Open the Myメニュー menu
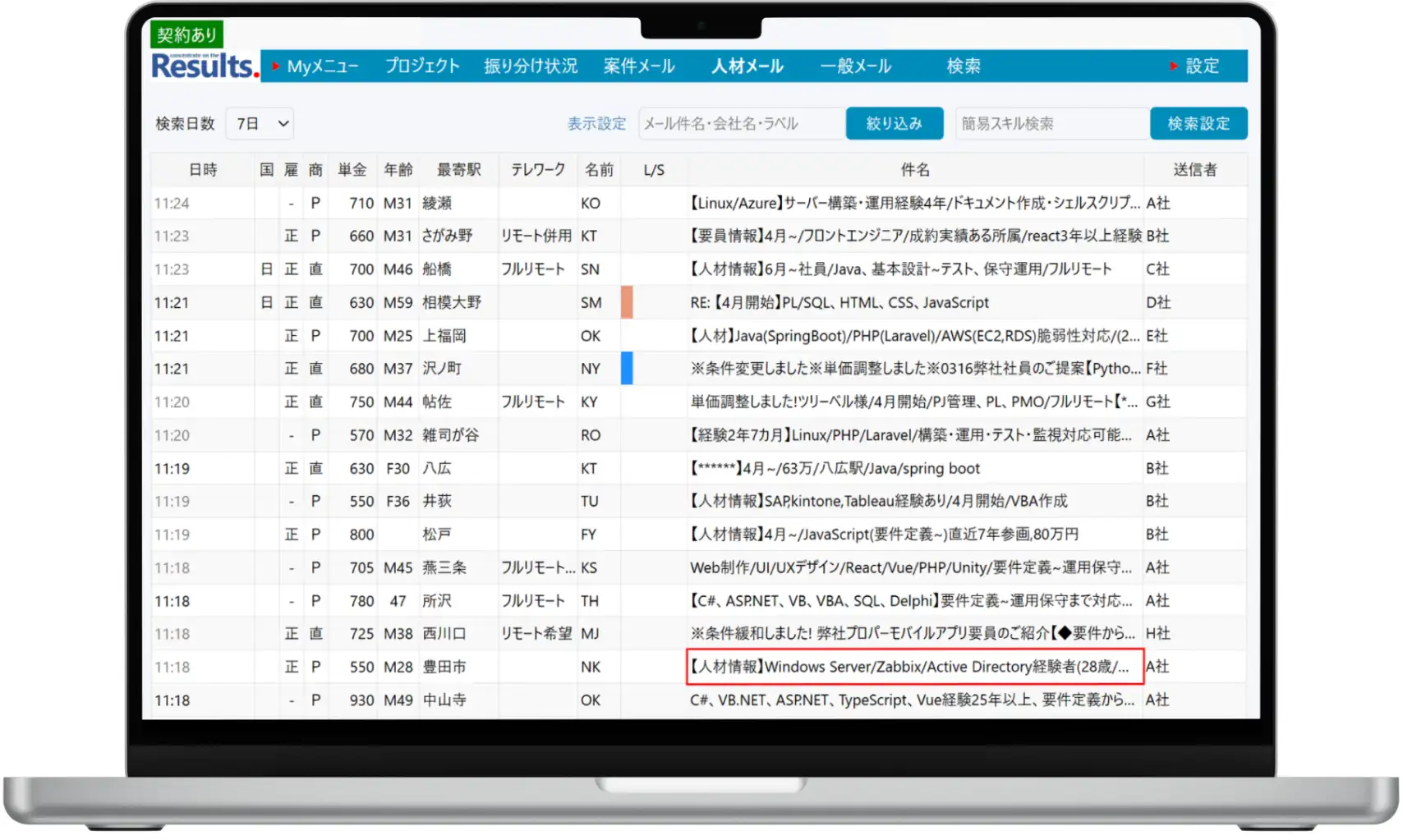1403x840 pixels. click(322, 67)
